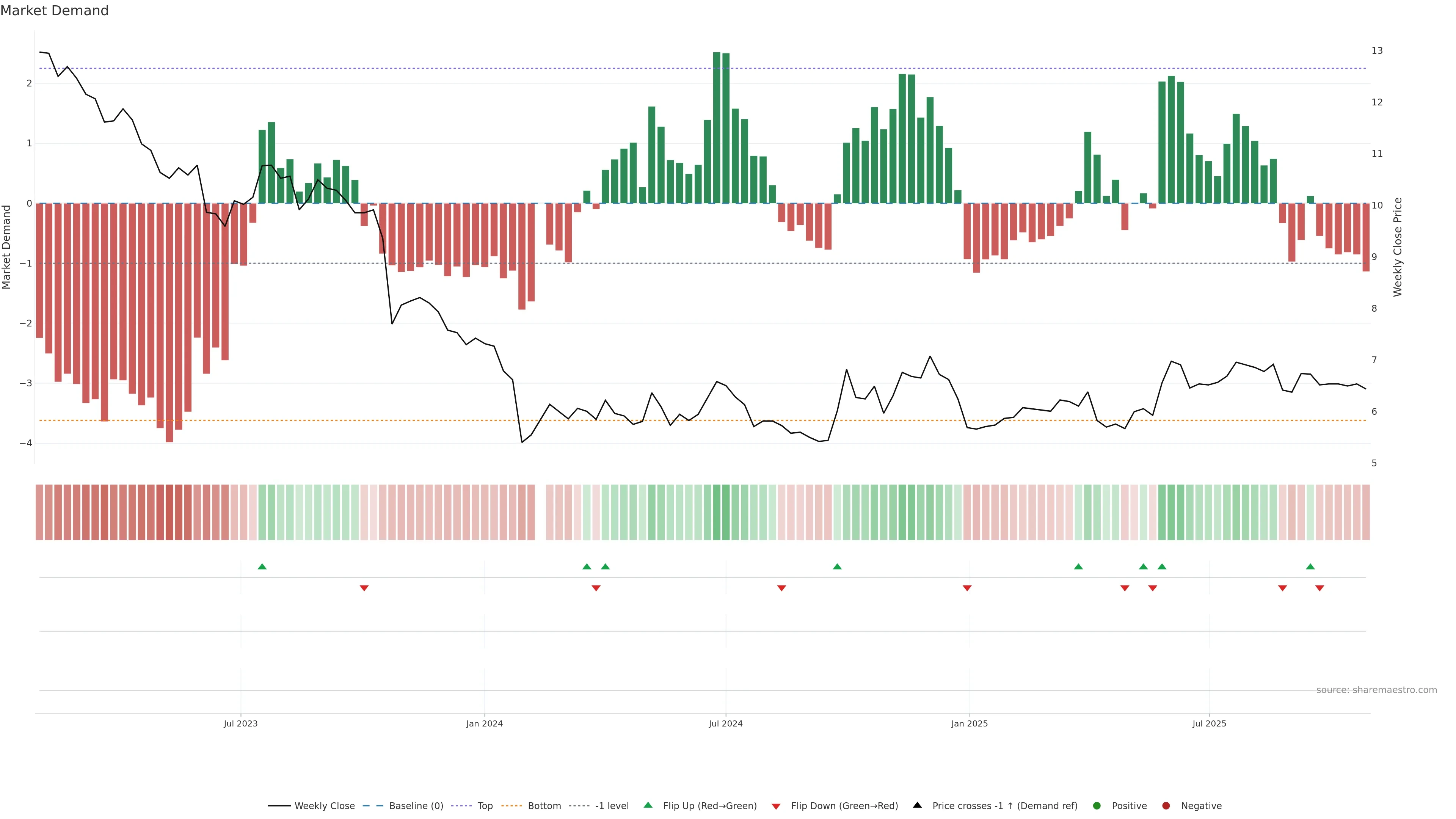This screenshot has height=819, width=1456.
Task: Toggle the Top legend entry
Action: (485, 805)
